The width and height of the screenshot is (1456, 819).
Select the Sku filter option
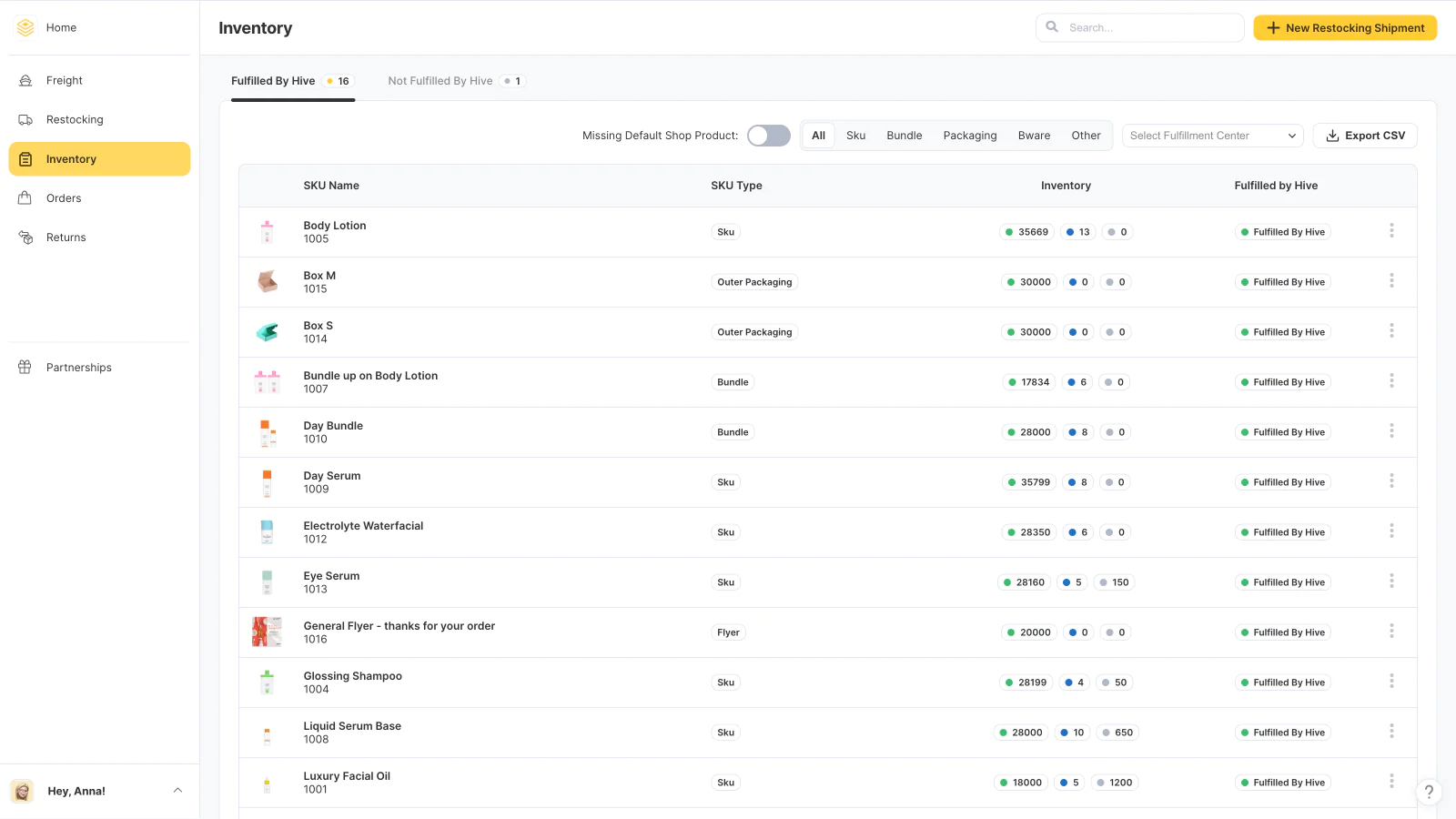point(855,136)
